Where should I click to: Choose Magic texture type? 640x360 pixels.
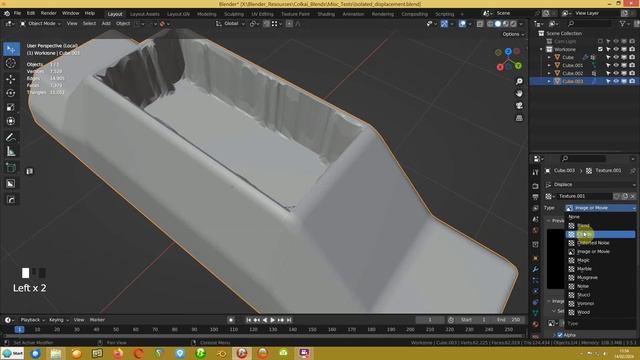(x=601, y=260)
